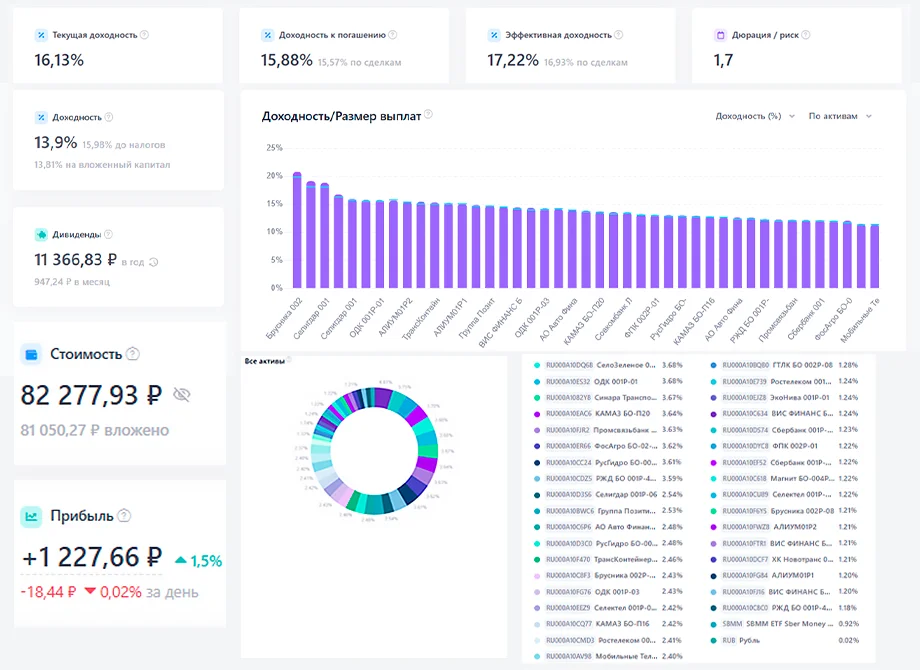The image size is (920, 670).
Task: Open the help icon next to Стоимость
Action: [133, 354]
